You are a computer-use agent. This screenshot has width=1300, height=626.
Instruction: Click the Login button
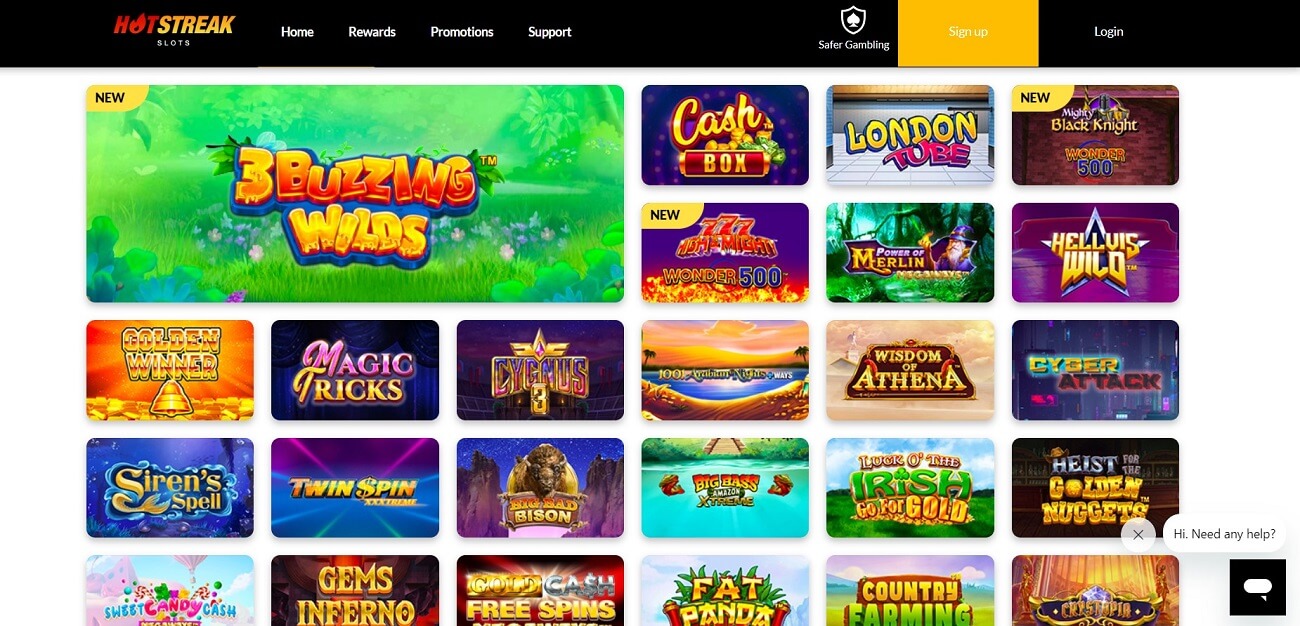point(1109,32)
